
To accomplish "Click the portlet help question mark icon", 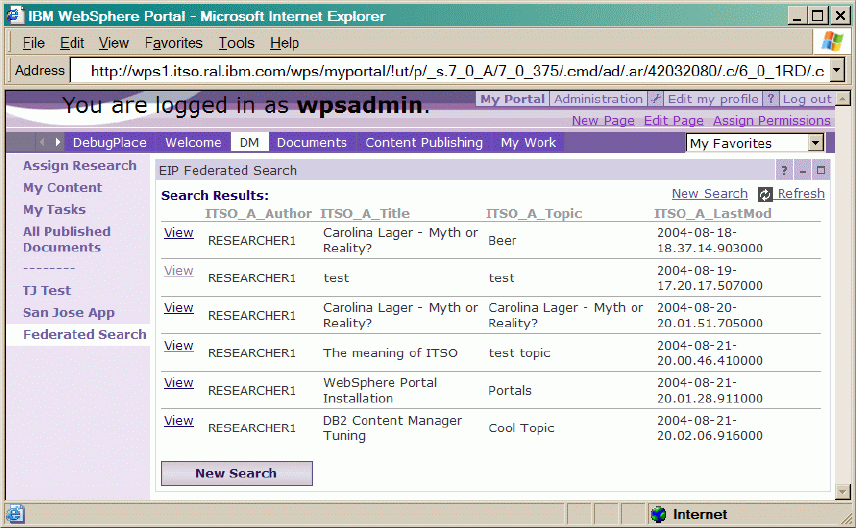I will click(784, 171).
